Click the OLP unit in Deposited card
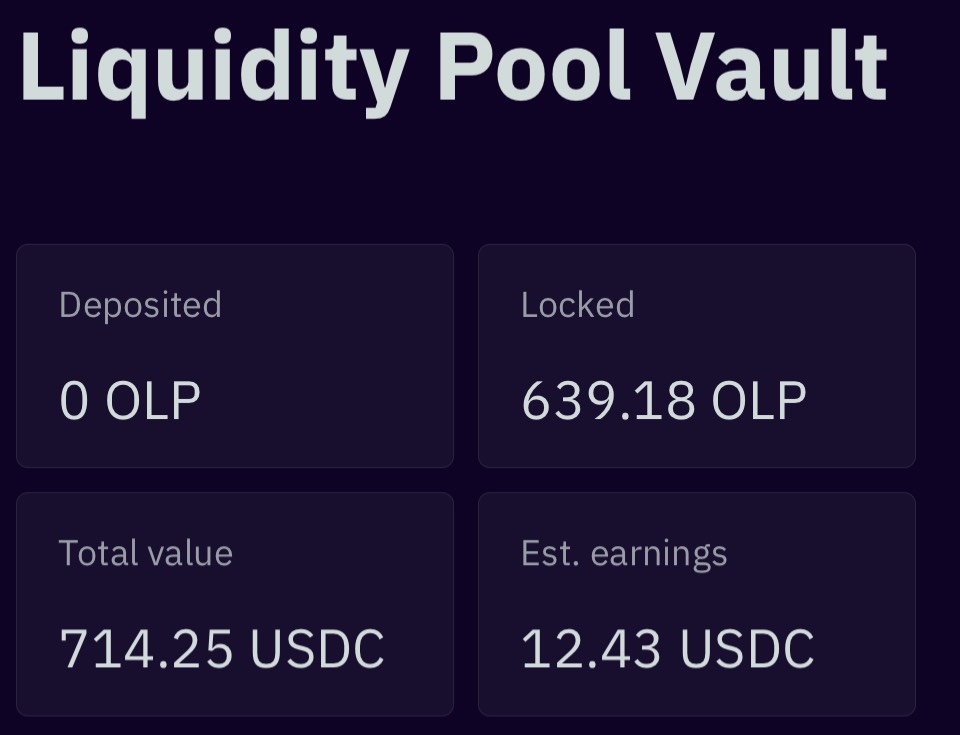960x735 pixels. click(153, 400)
